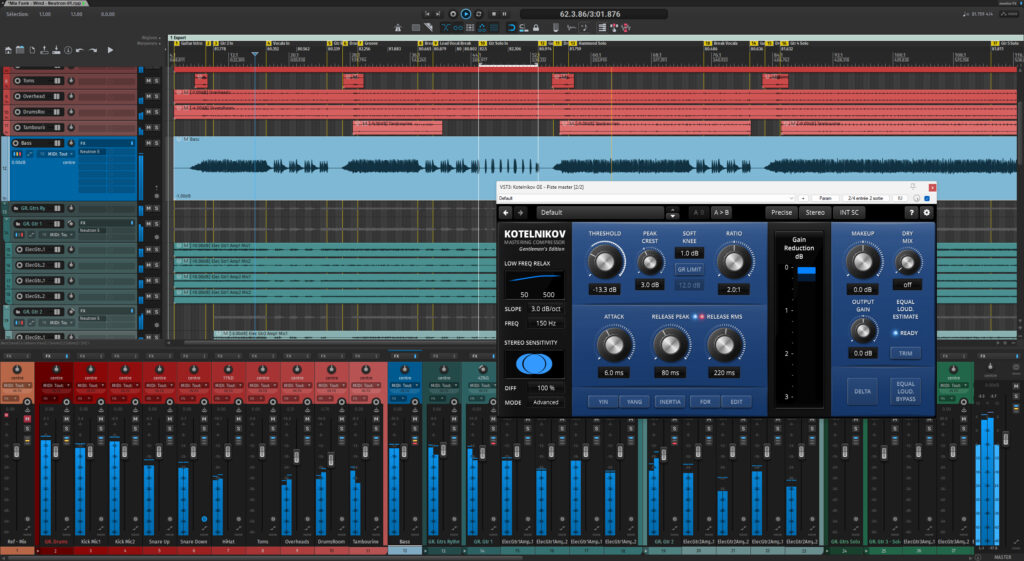Open Kotelnikov help question mark
The height and width of the screenshot is (561, 1024).
[x=912, y=212]
